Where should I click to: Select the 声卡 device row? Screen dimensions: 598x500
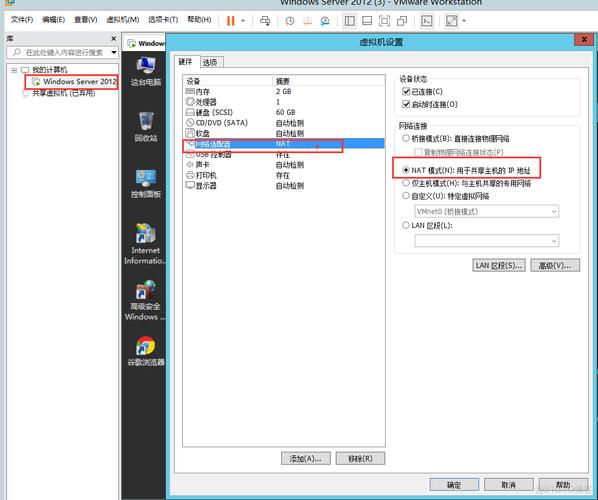click(x=283, y=165)
